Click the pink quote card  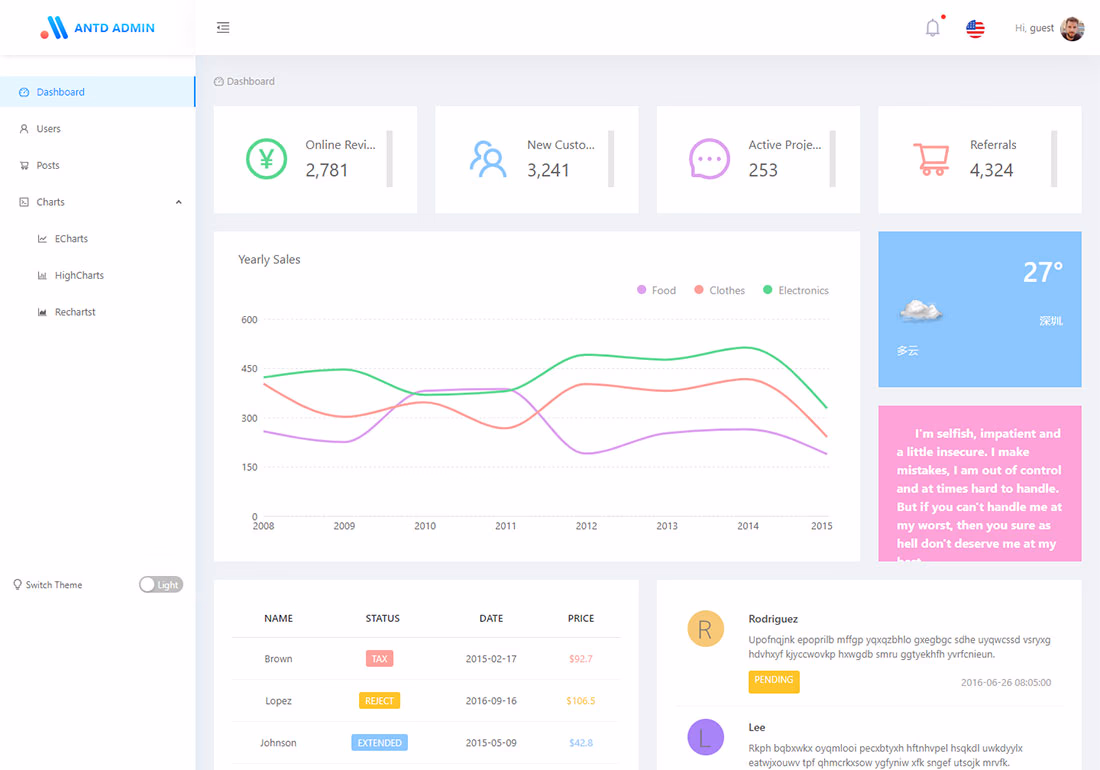coord(980,484)
